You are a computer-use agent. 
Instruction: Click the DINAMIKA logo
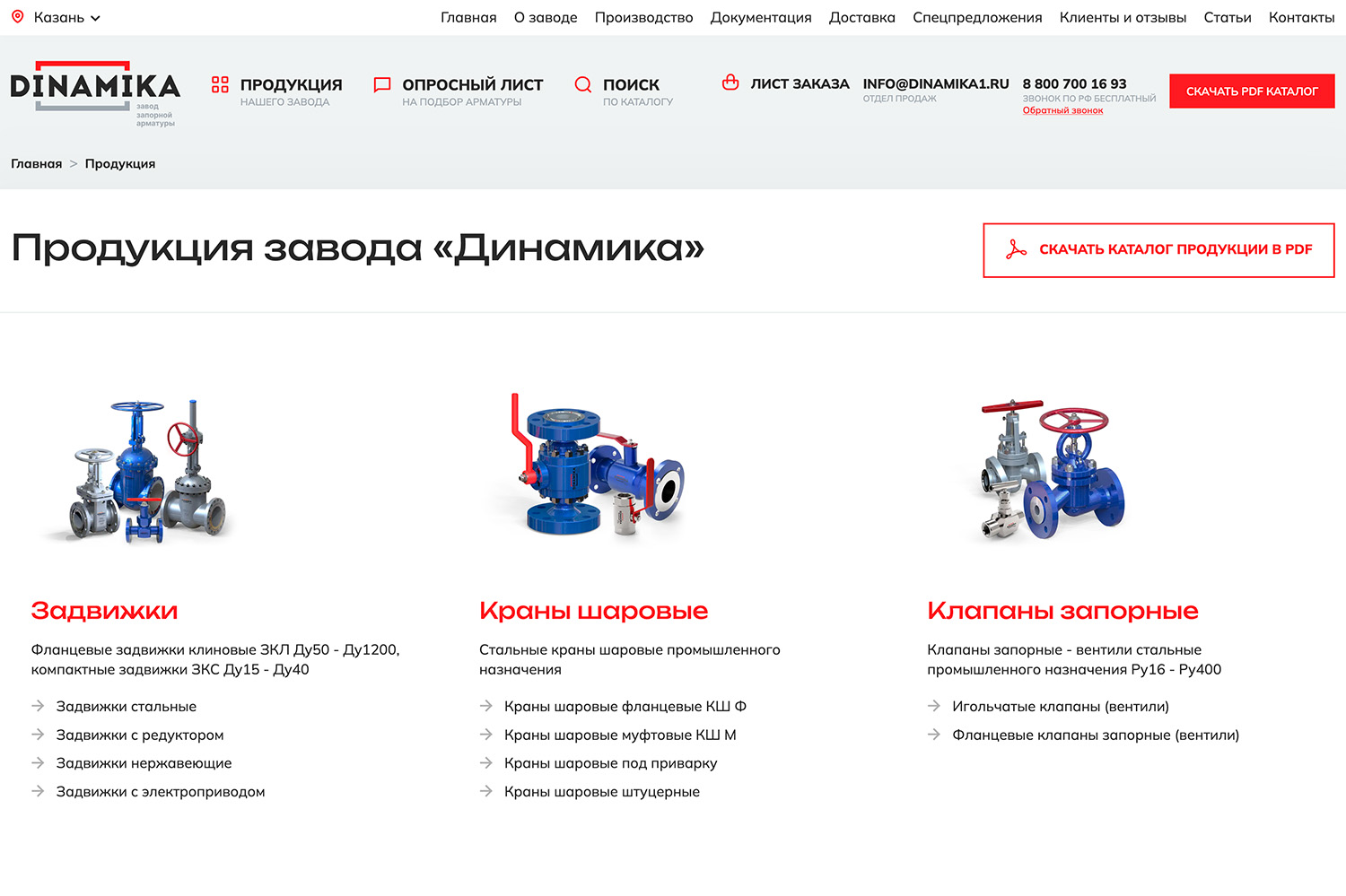[95, 93]
